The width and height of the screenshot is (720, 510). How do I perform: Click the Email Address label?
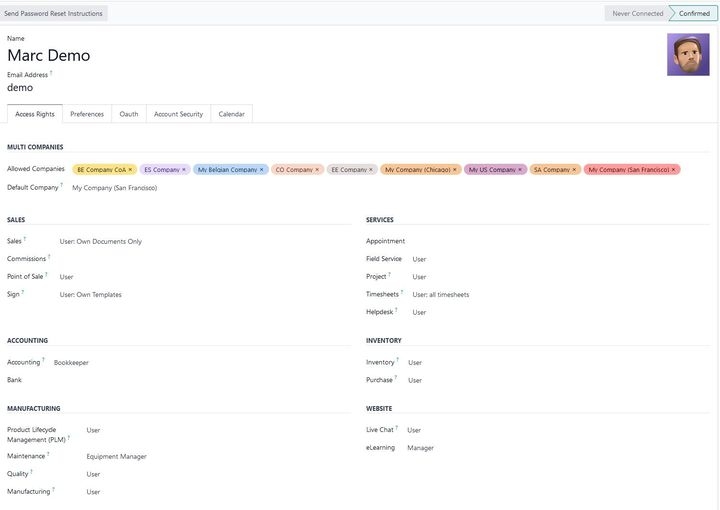pyautogui.click(x=28, y=75)
